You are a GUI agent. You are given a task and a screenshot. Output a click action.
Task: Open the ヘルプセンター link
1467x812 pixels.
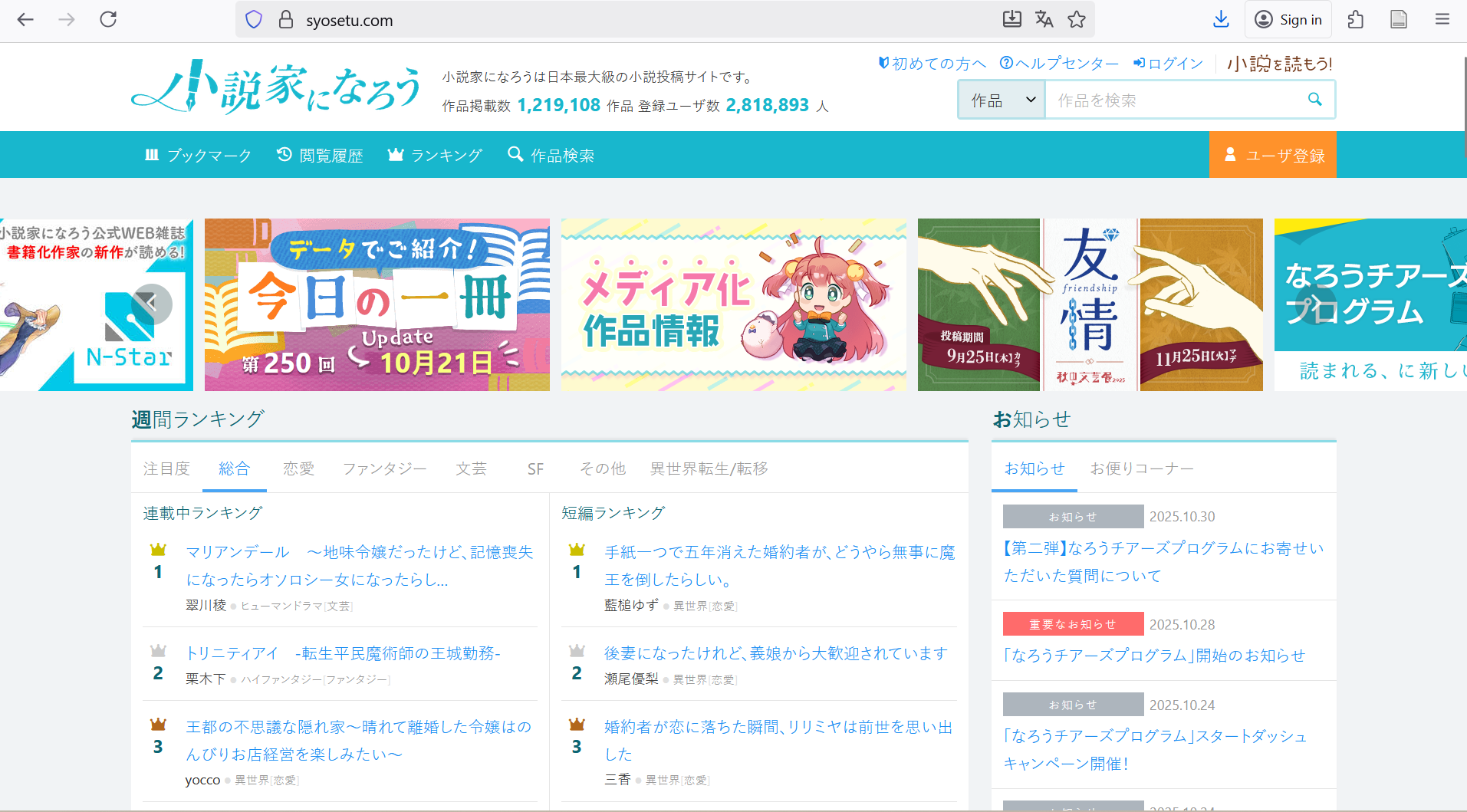click(x=1059, y=64)
